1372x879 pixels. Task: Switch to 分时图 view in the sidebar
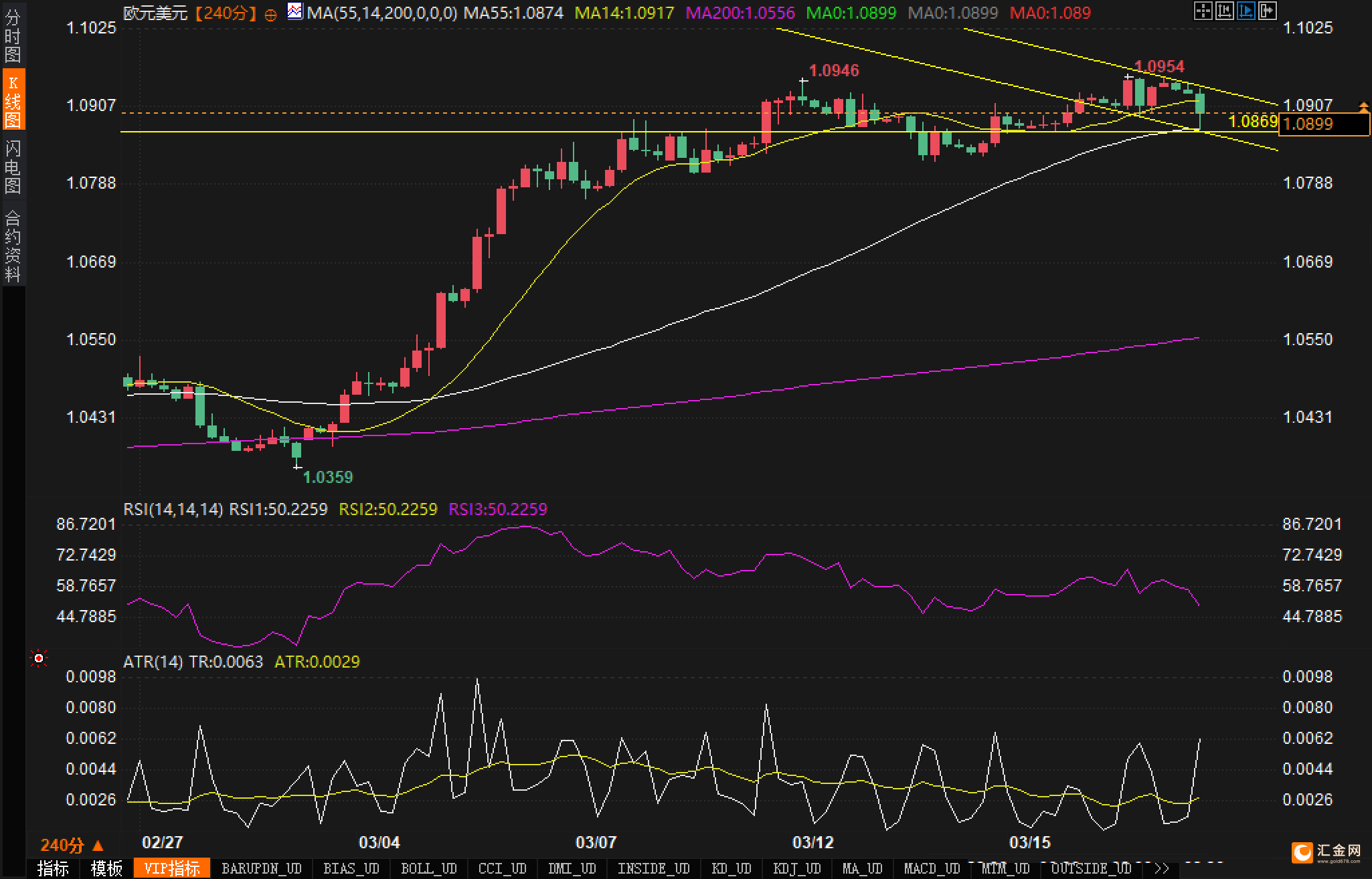point(13,36)
